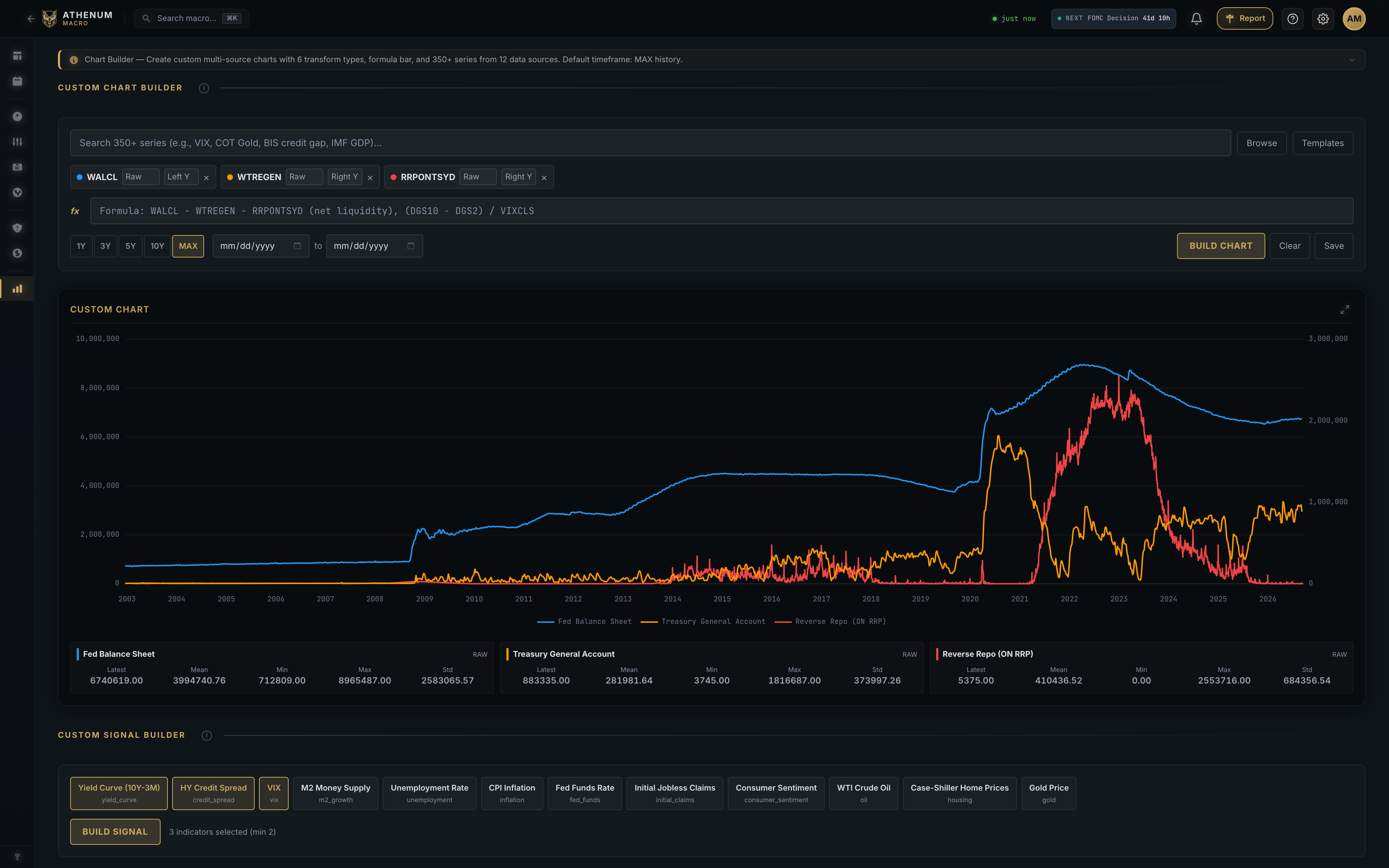Open the notifications bell
The height and width of the screenshot is (868, 1389).
pyautogui.click(x=1196, y=18)
